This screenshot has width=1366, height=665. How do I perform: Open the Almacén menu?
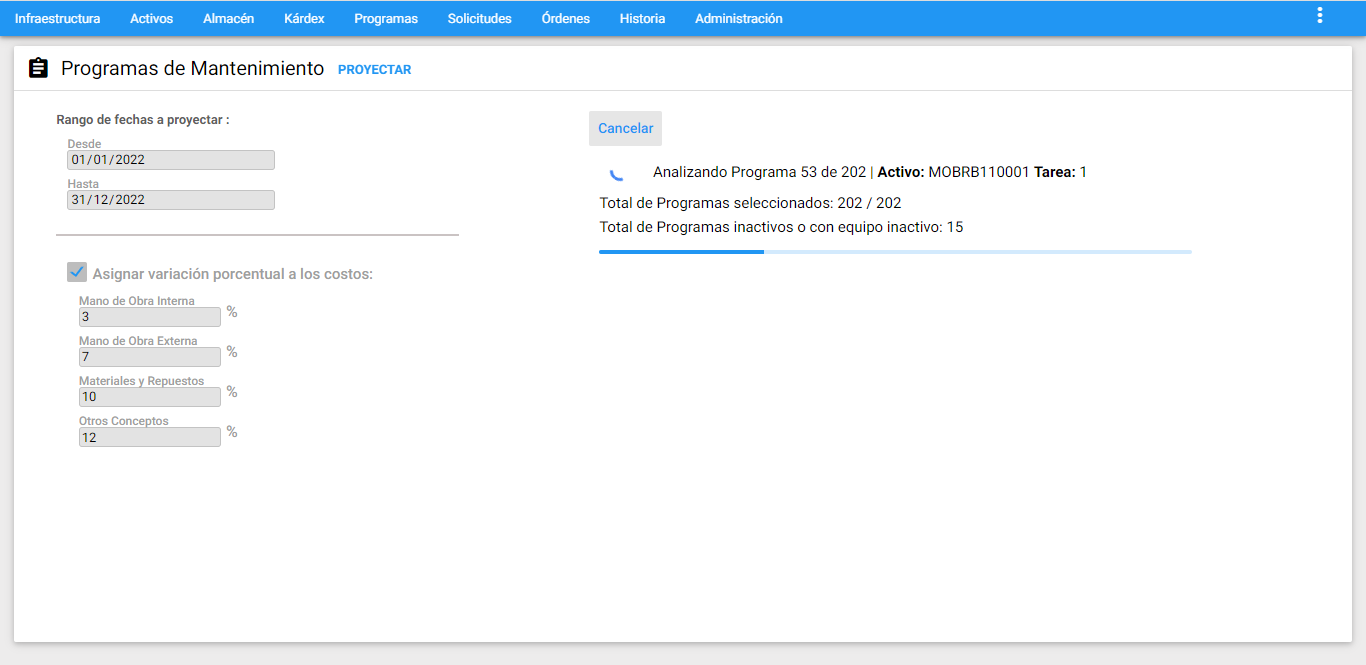pos(228,18)
